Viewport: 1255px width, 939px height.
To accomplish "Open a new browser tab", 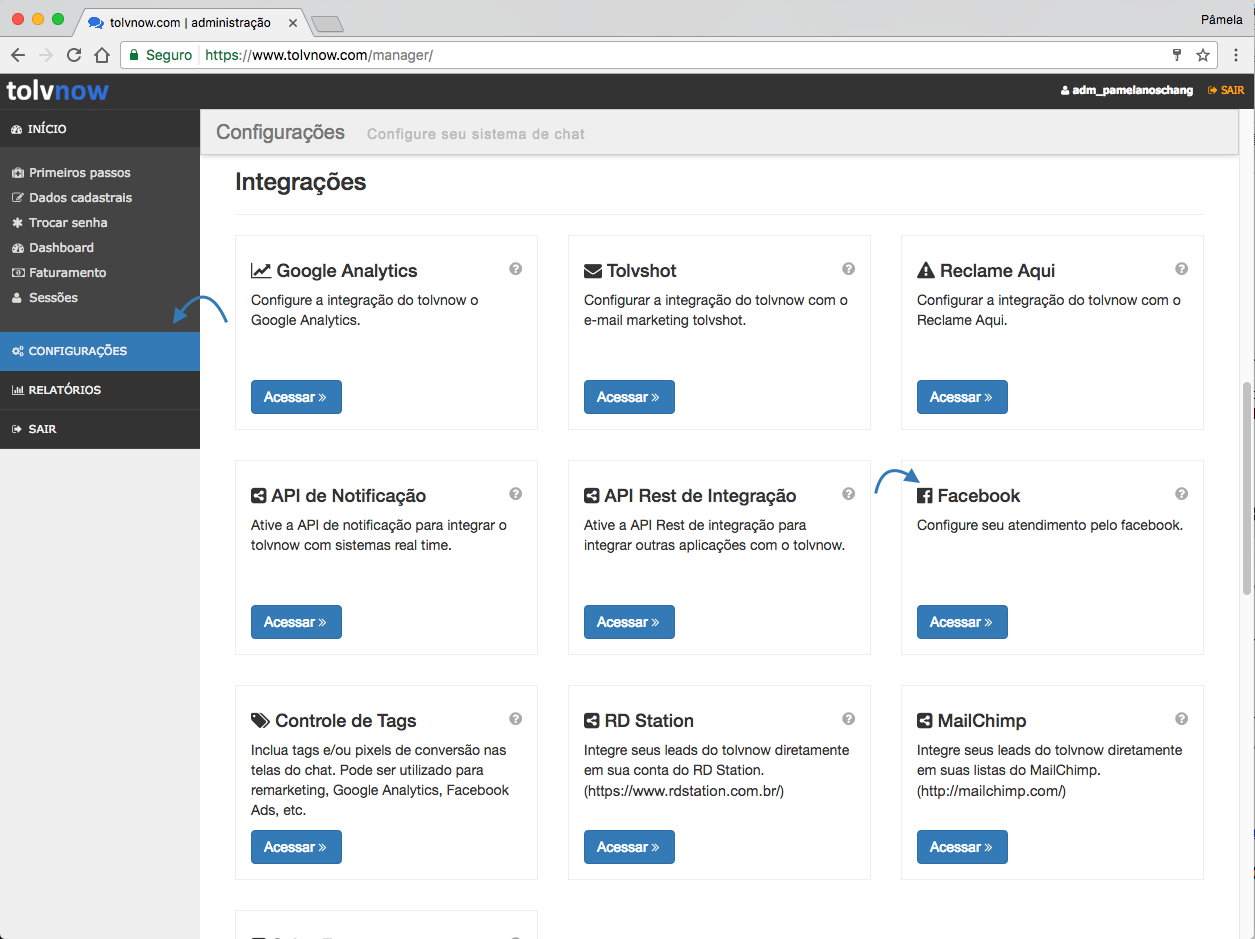I will pos(327,24).
